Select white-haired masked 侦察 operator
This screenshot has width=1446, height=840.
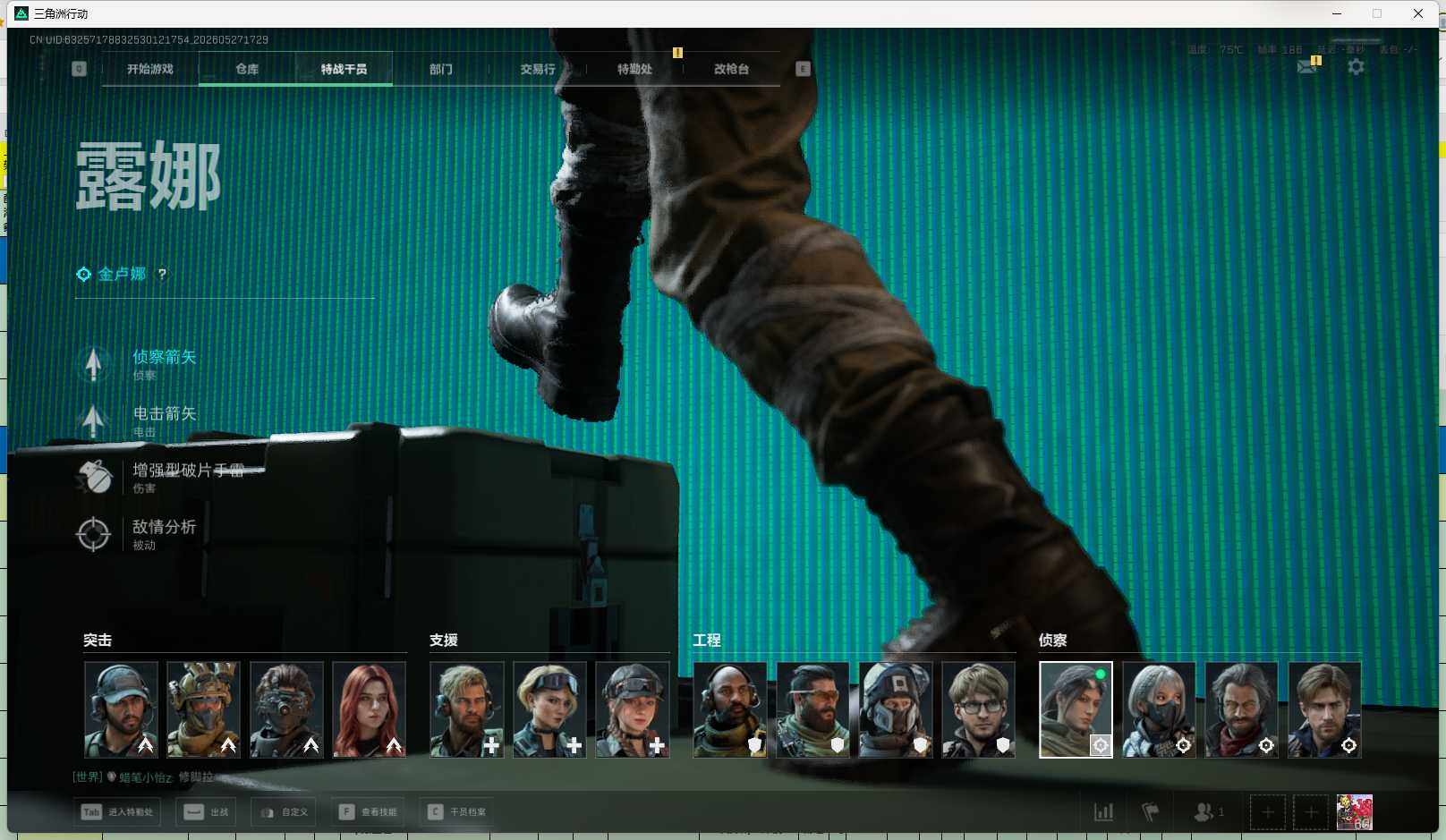(1159, 709)
